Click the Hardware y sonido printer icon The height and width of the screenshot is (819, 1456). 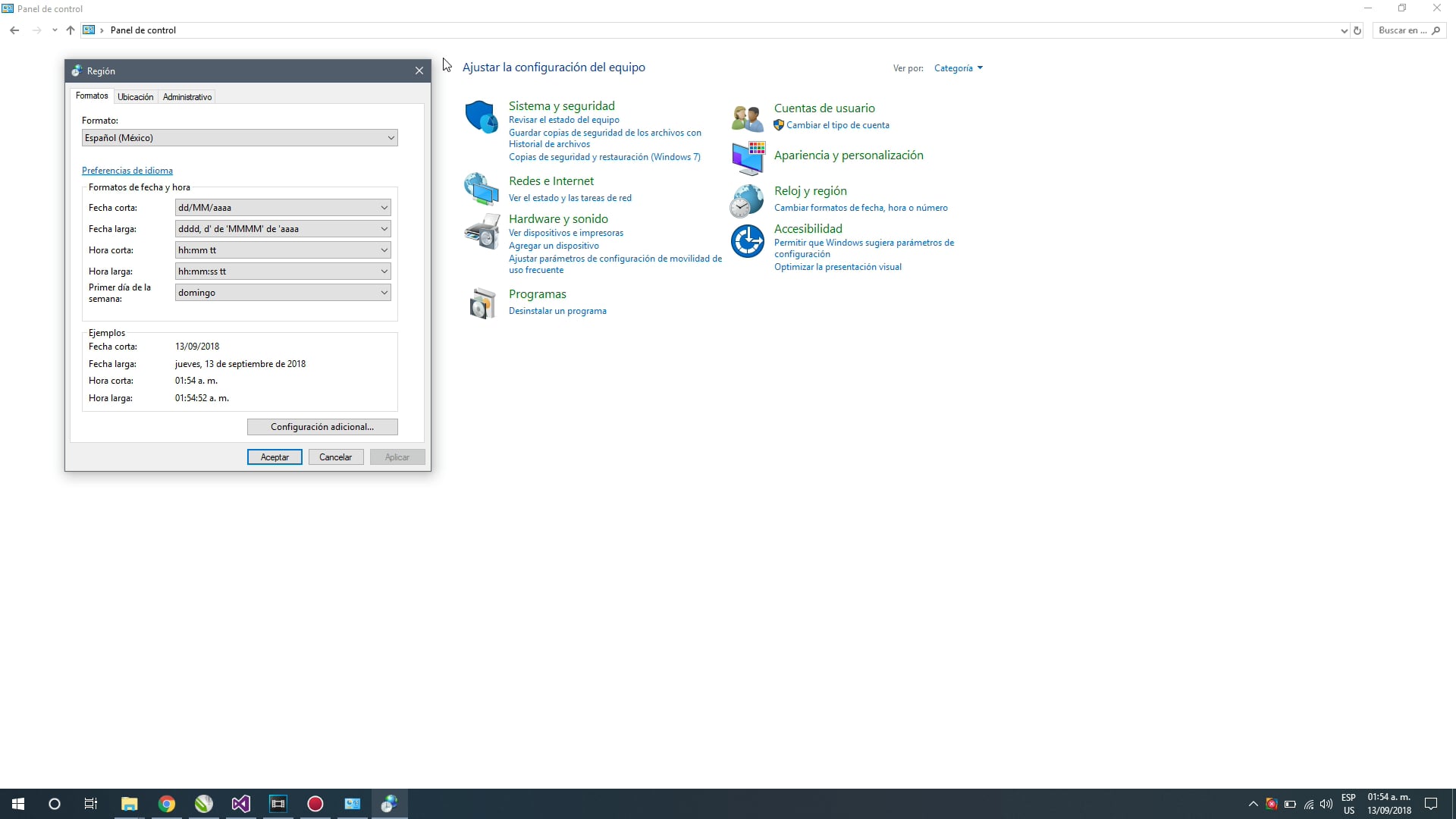(x=482, y=231)
